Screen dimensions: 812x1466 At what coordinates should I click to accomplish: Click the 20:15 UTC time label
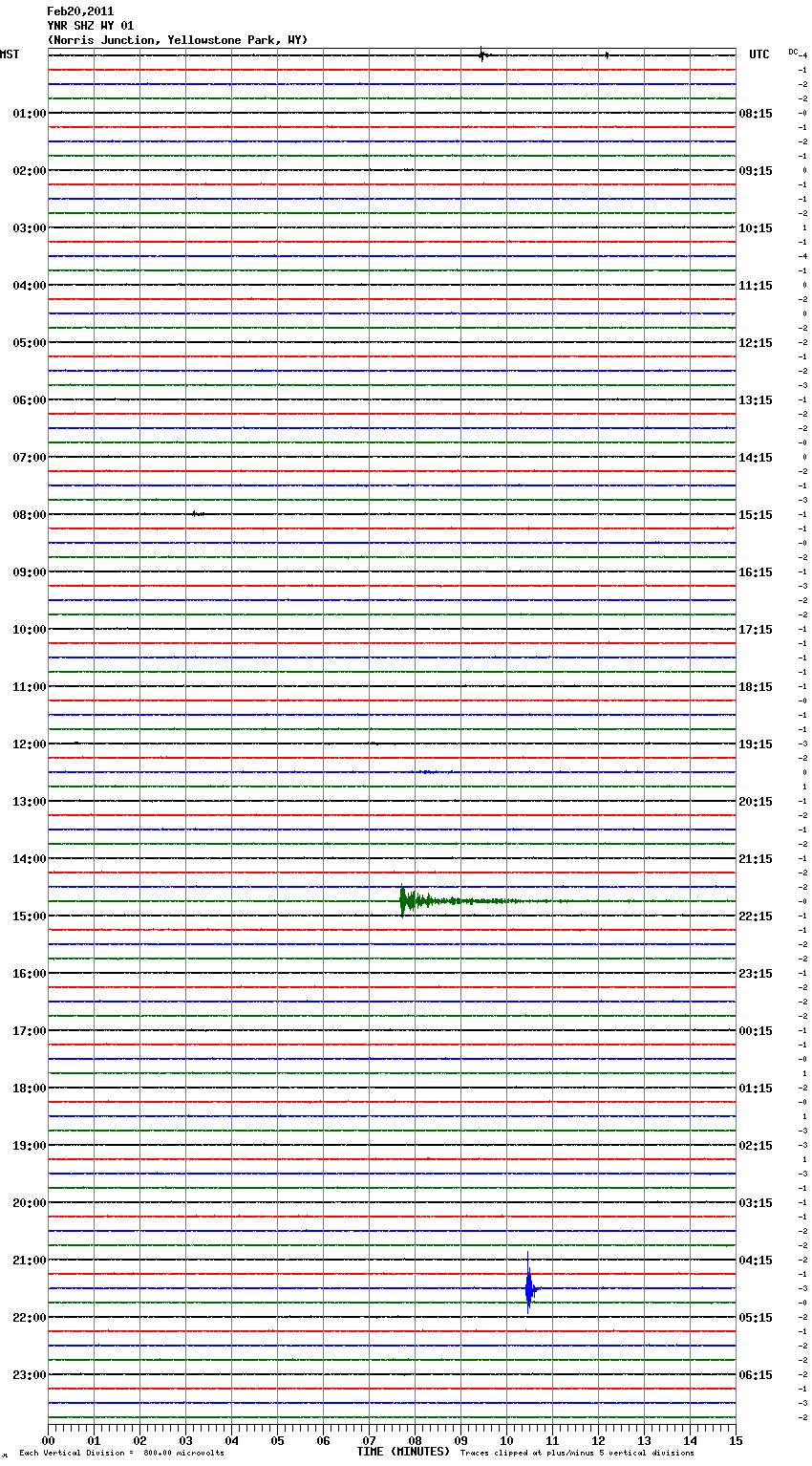(756, 802)
